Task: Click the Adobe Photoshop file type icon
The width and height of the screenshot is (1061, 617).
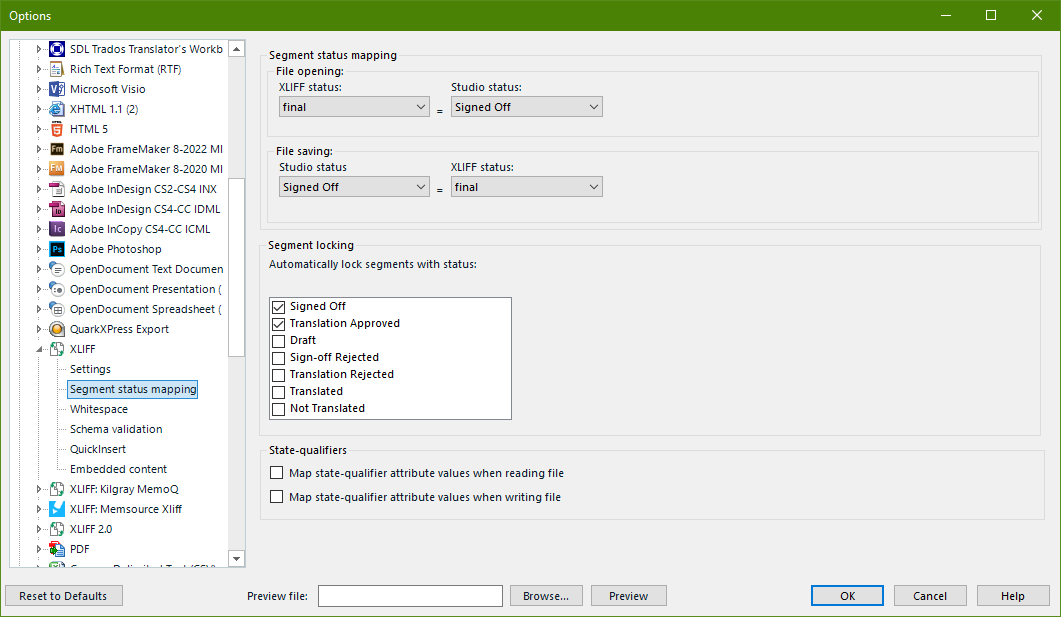Action: [x=58, y=249]
